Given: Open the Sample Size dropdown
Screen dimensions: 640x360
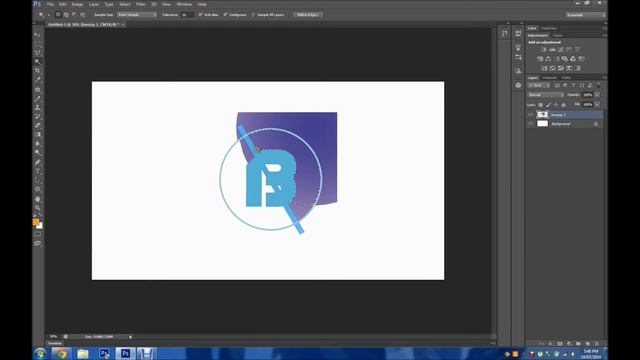Looking at the screenshot, I should coord(137,15).
